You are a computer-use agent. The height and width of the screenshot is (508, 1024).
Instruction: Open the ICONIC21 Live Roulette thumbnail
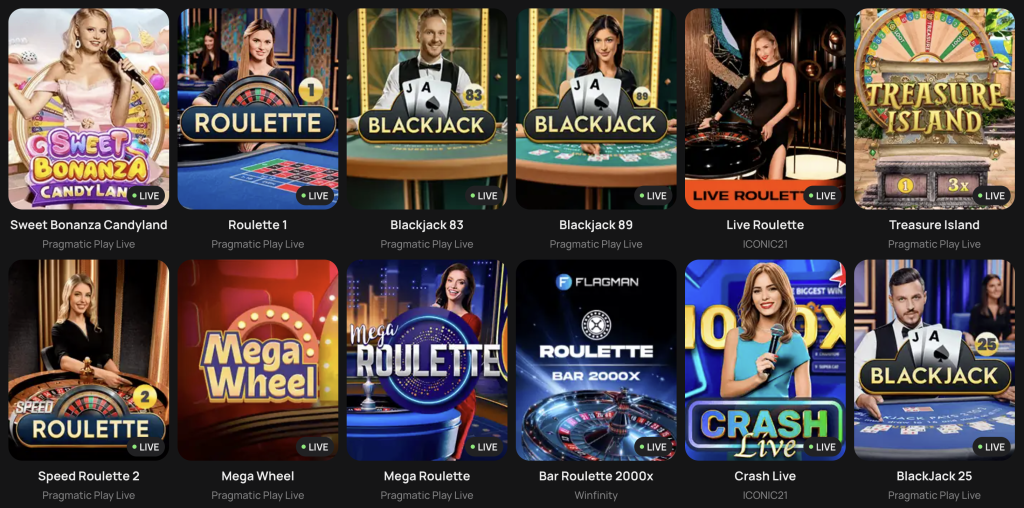[765, 109]
